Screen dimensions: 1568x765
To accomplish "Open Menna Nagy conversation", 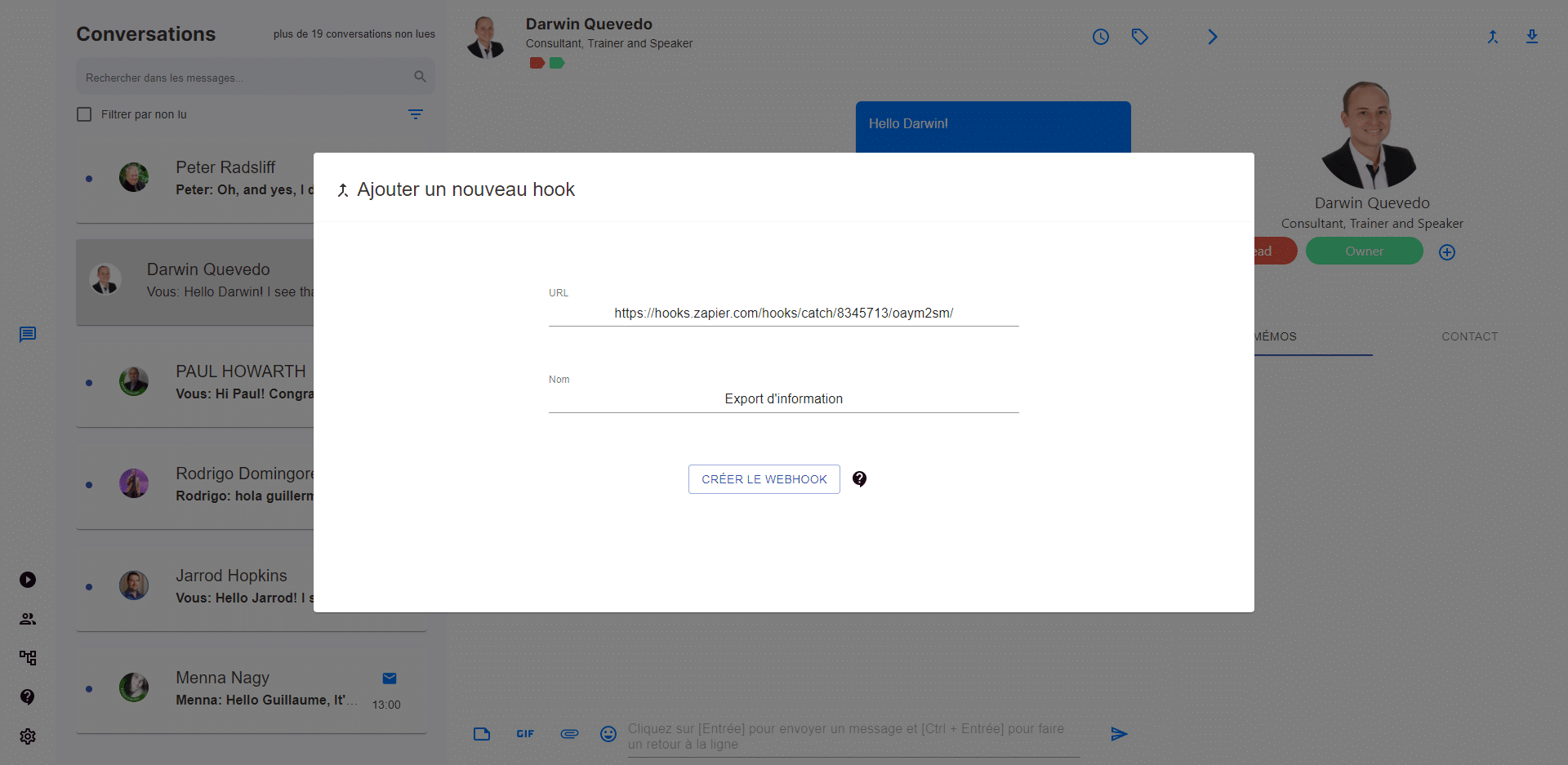I will [x=252, y=688].
